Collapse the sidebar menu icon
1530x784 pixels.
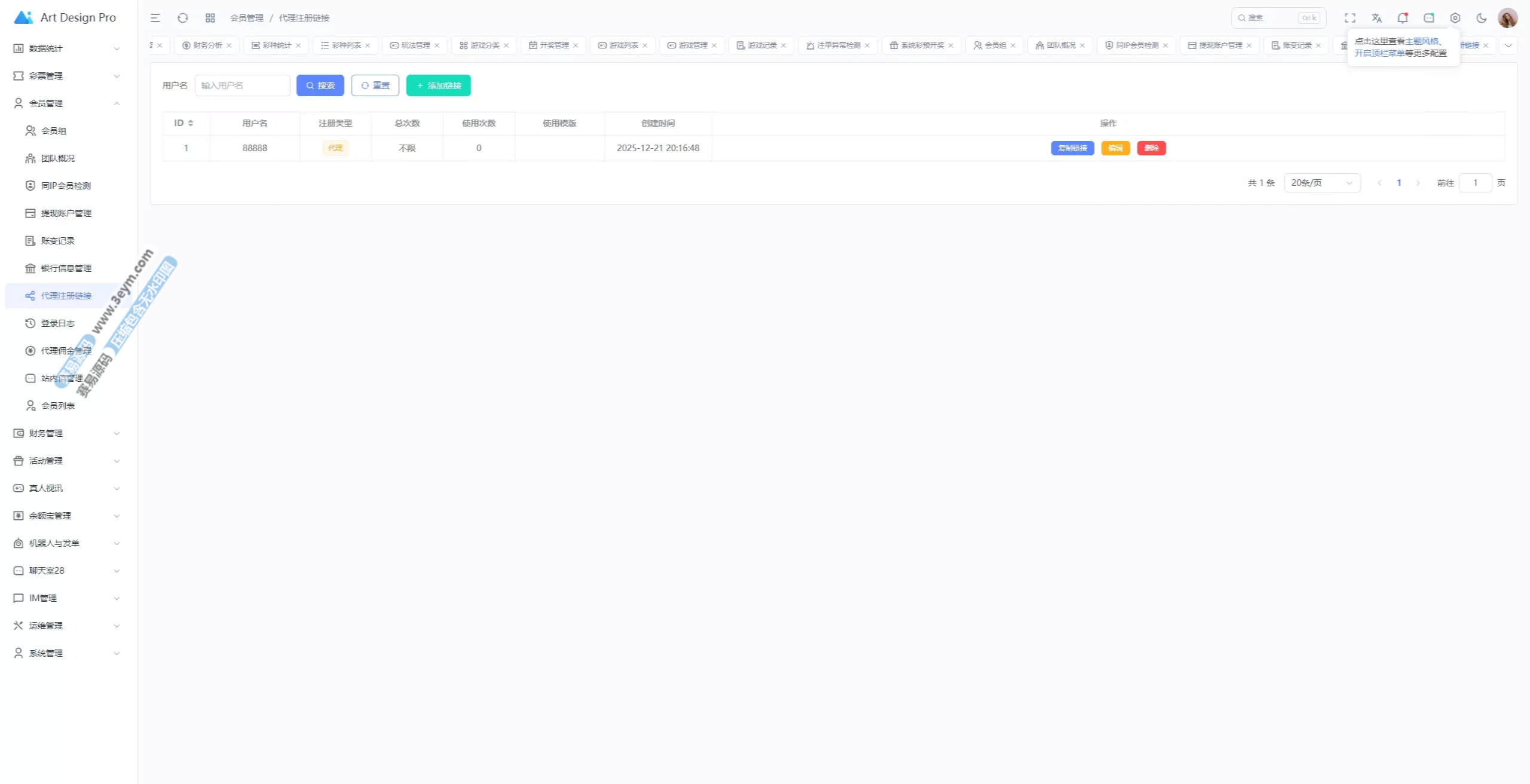155,18
